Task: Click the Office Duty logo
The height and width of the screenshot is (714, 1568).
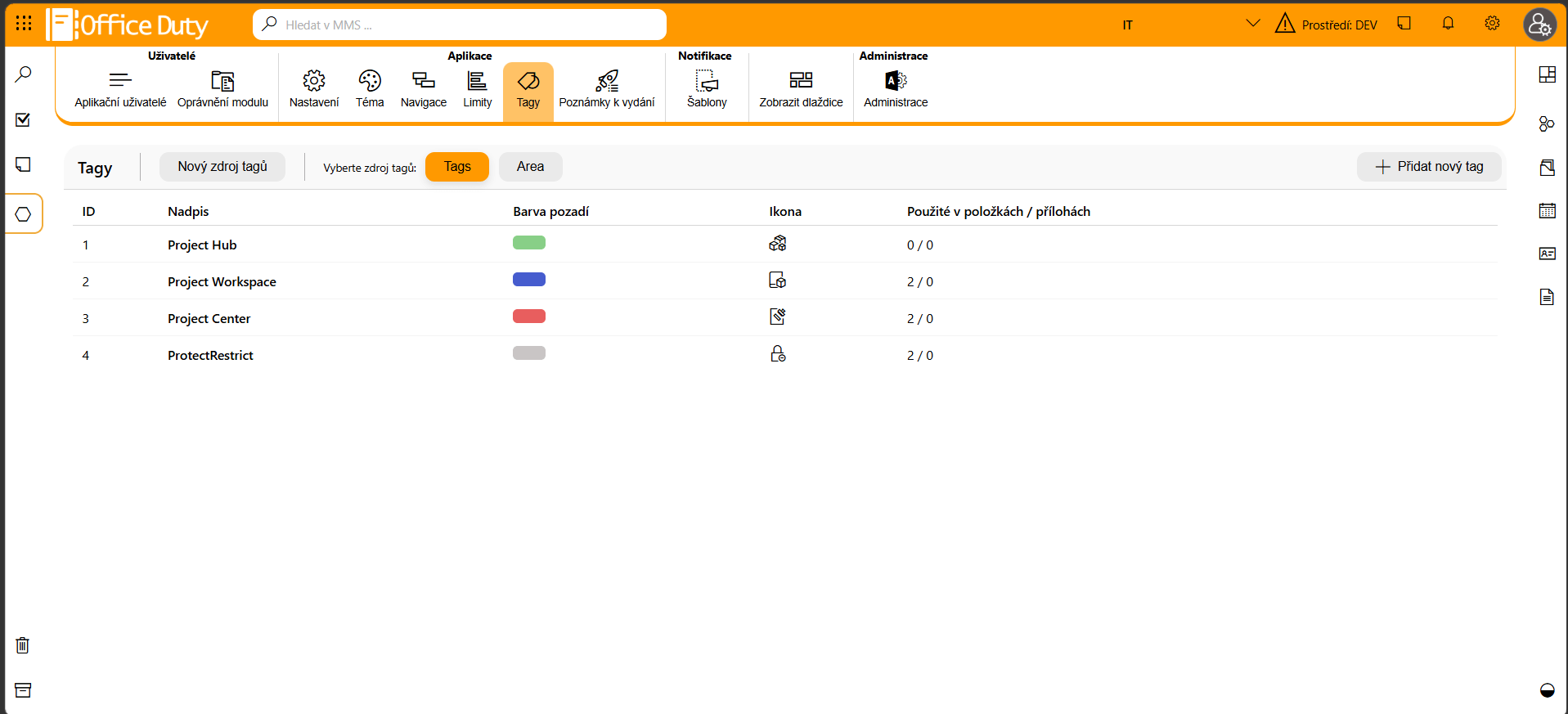Action: (x=127, y=25)
